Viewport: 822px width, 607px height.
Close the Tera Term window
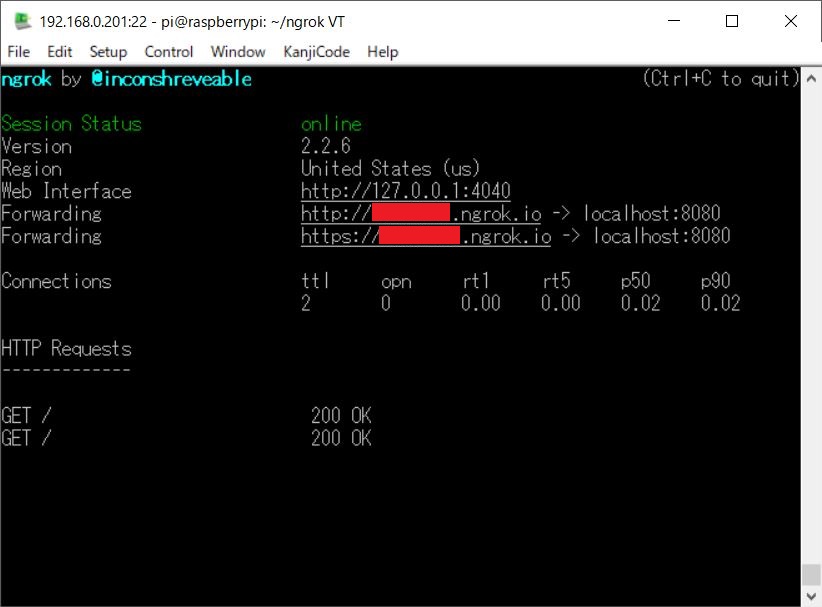tap(791, 21)
